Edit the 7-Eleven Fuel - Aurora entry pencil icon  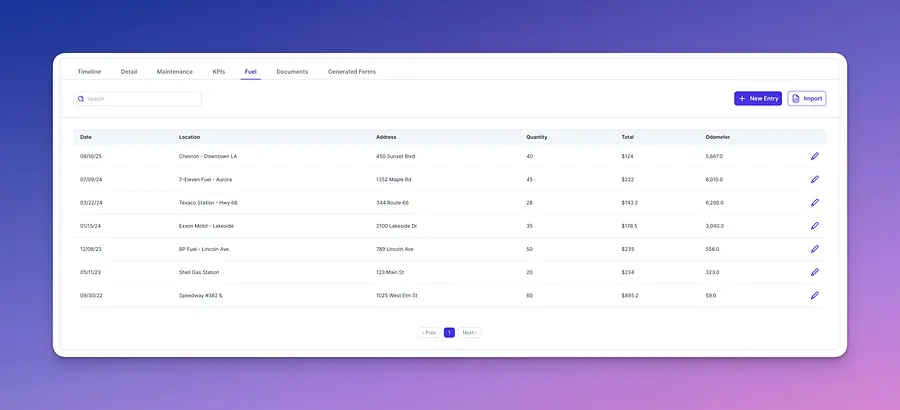tap(814, 179)
